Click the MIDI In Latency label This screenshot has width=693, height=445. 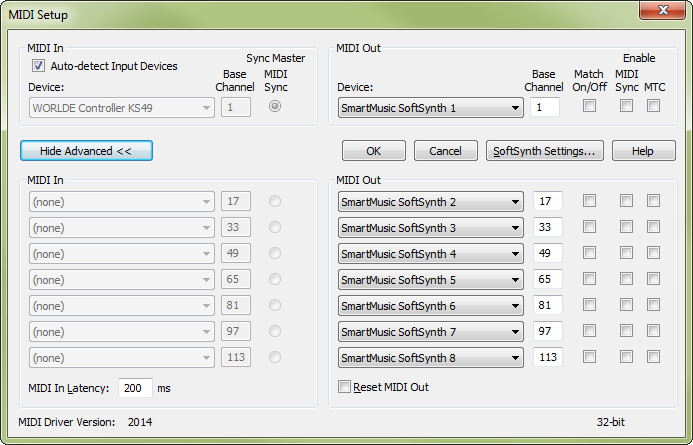pyautogui.click(x=69, y=388)
